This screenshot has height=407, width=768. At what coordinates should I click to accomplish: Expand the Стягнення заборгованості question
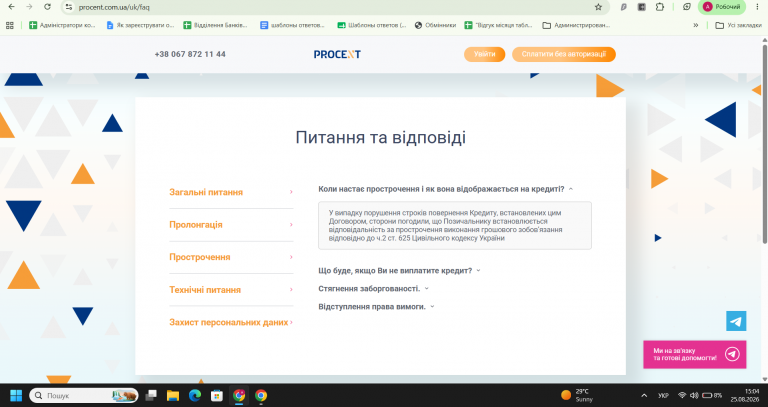coord(373,289)
